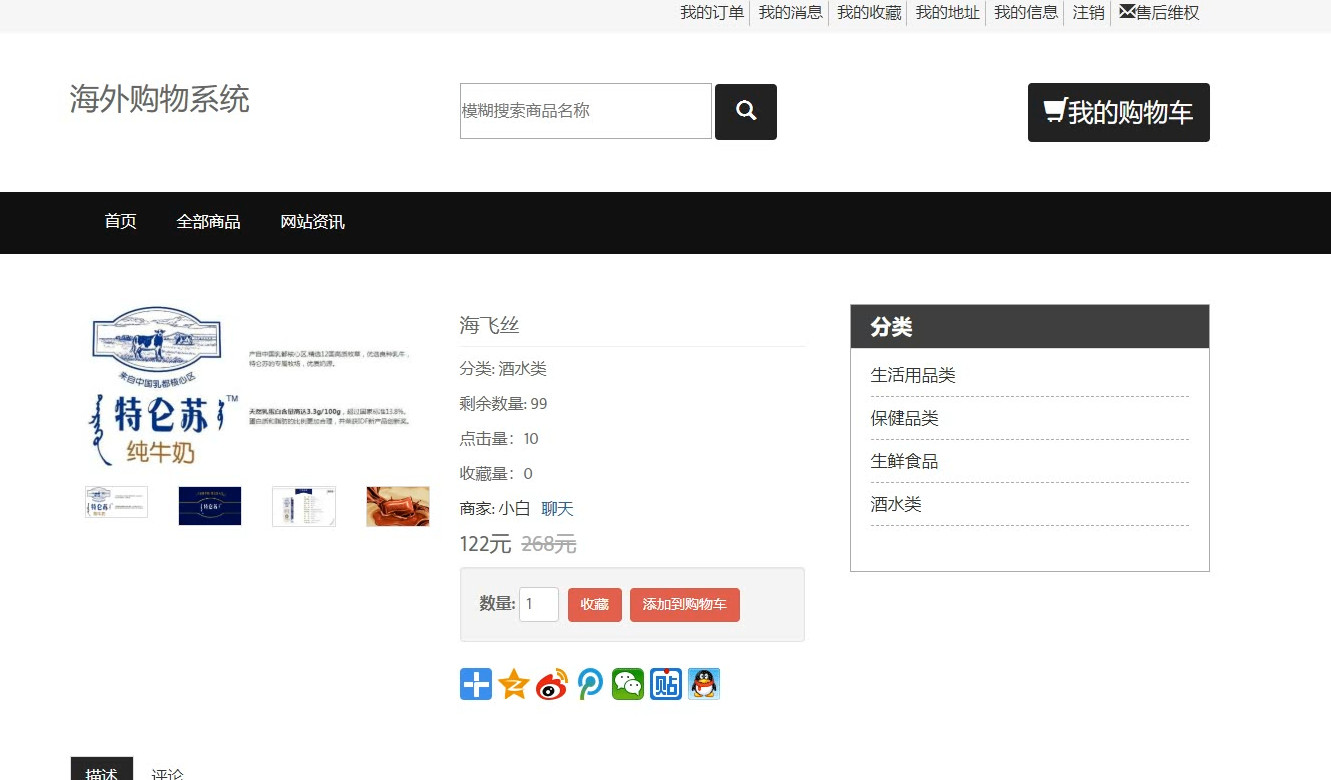This screenshot has width=1331, height=780.
Task: Select 生活用品类 category
Action: coord(913,376)
